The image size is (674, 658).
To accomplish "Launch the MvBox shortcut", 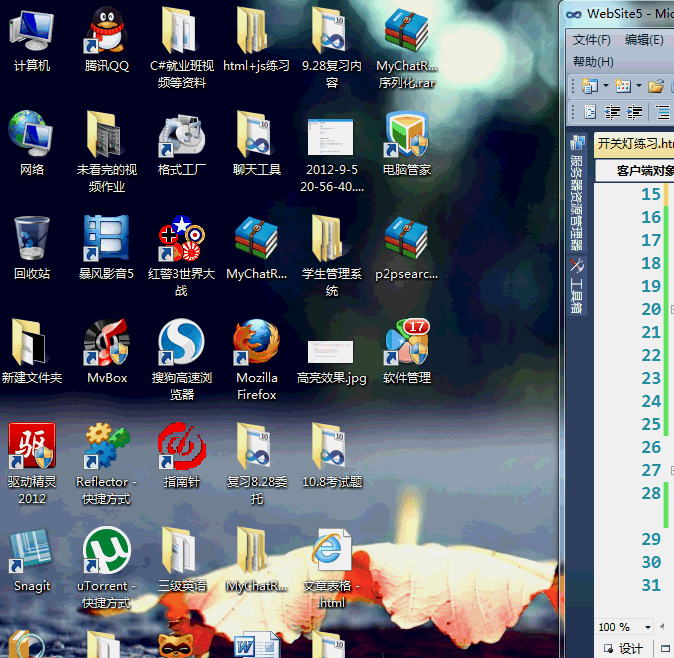I will [x=106, y=352].
